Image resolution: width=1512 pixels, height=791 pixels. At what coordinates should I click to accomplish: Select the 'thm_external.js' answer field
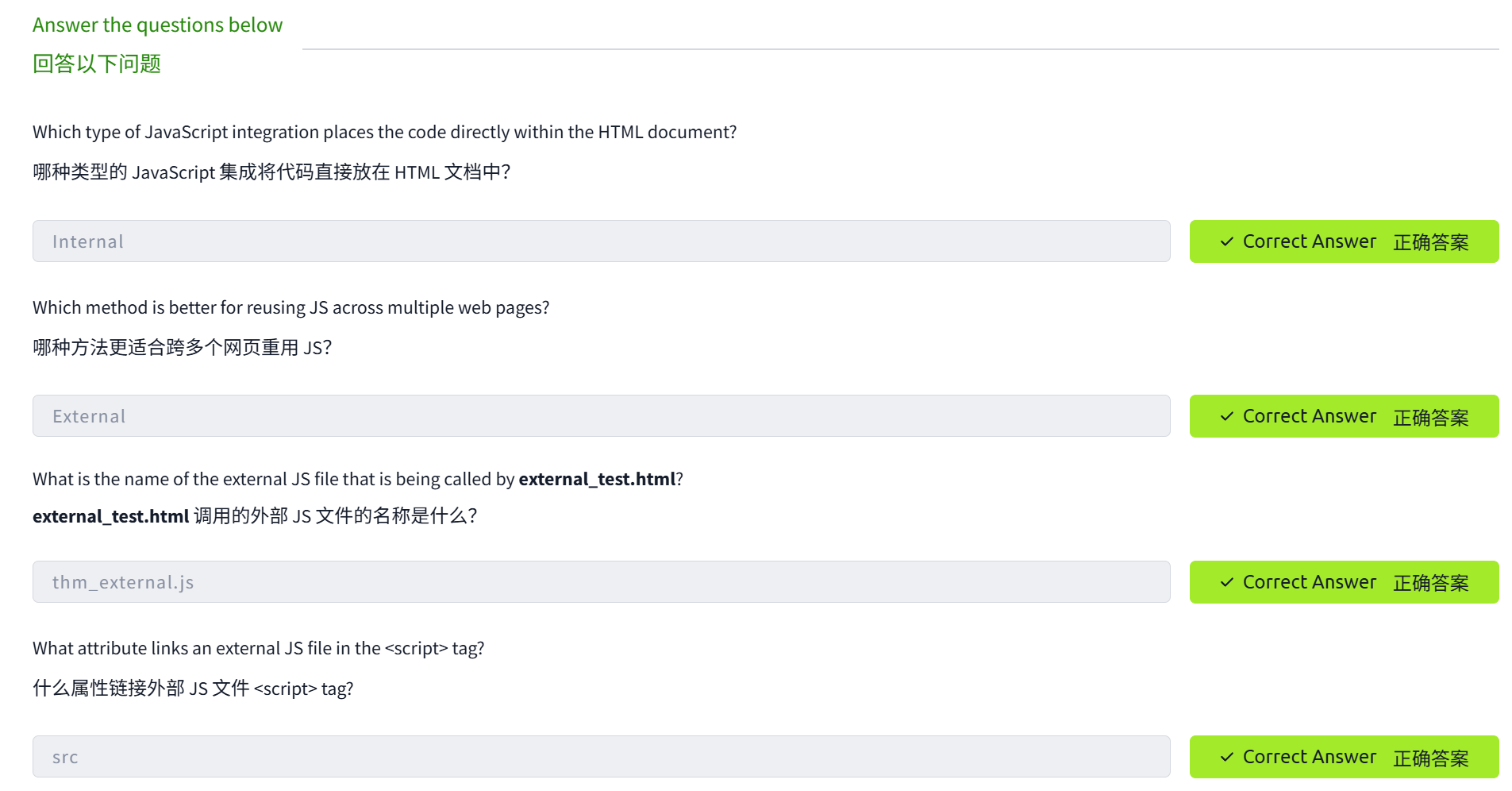tap(601, 582)
